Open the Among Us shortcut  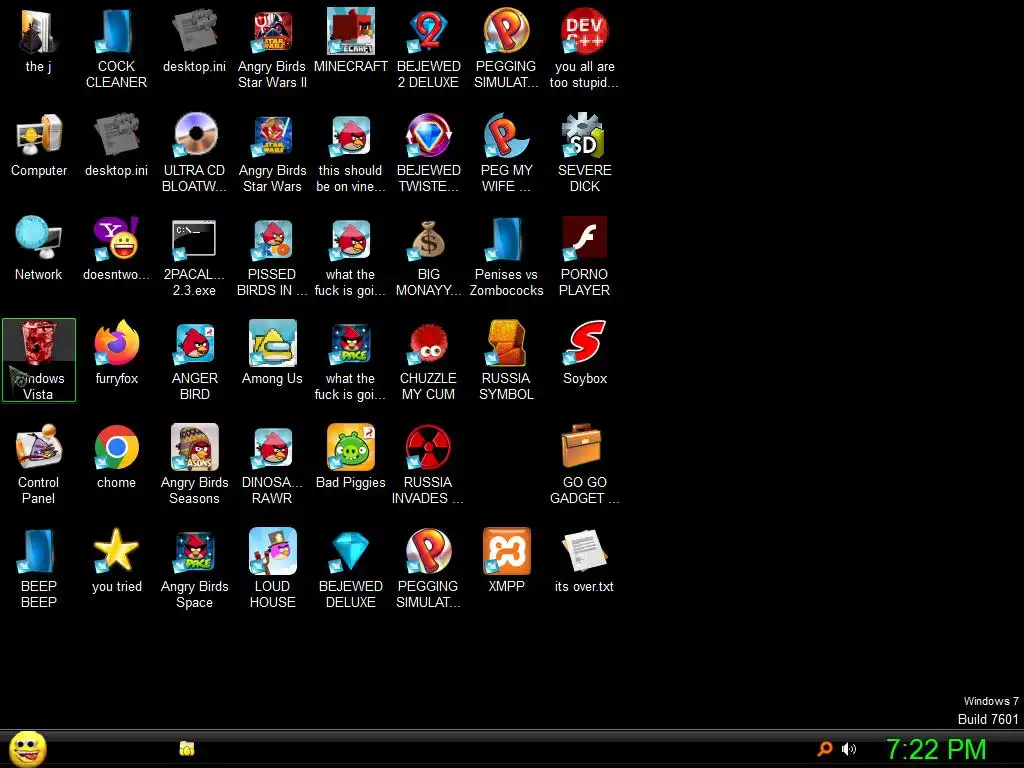coord(272,353)
